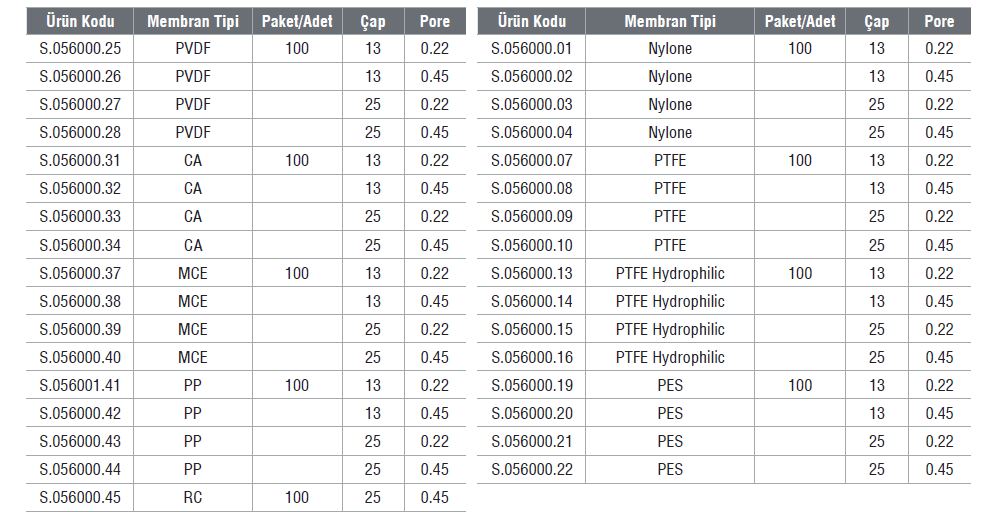Click the right table's Ürün Kodu header
Viewport: 985px width, 512px height.
tap(531, 21)
